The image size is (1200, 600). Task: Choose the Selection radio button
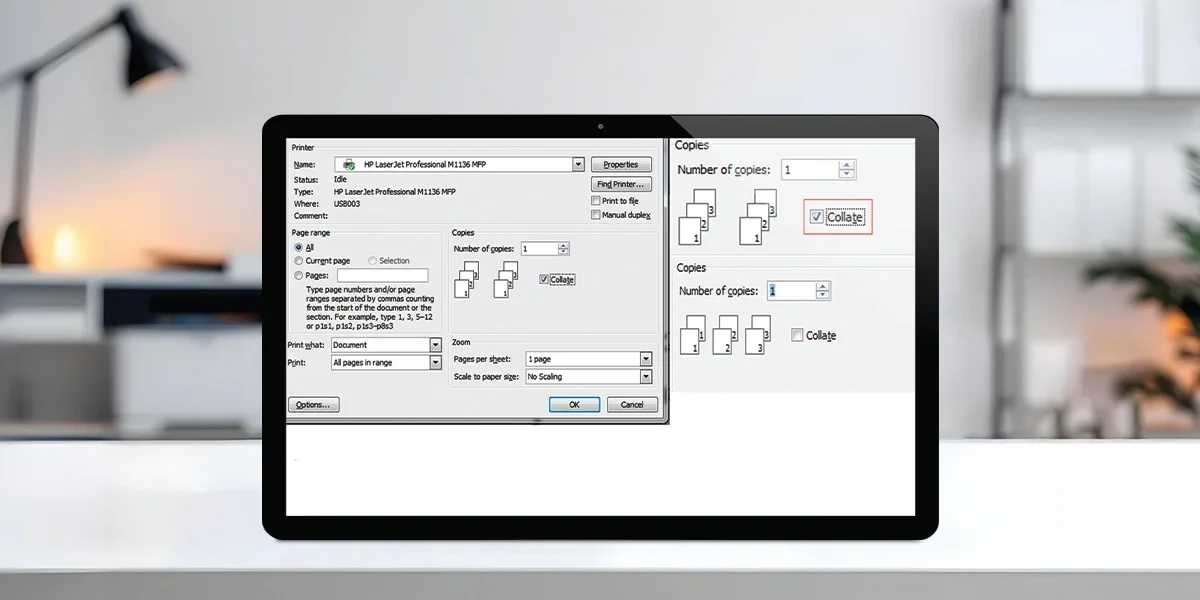(372, 261)
